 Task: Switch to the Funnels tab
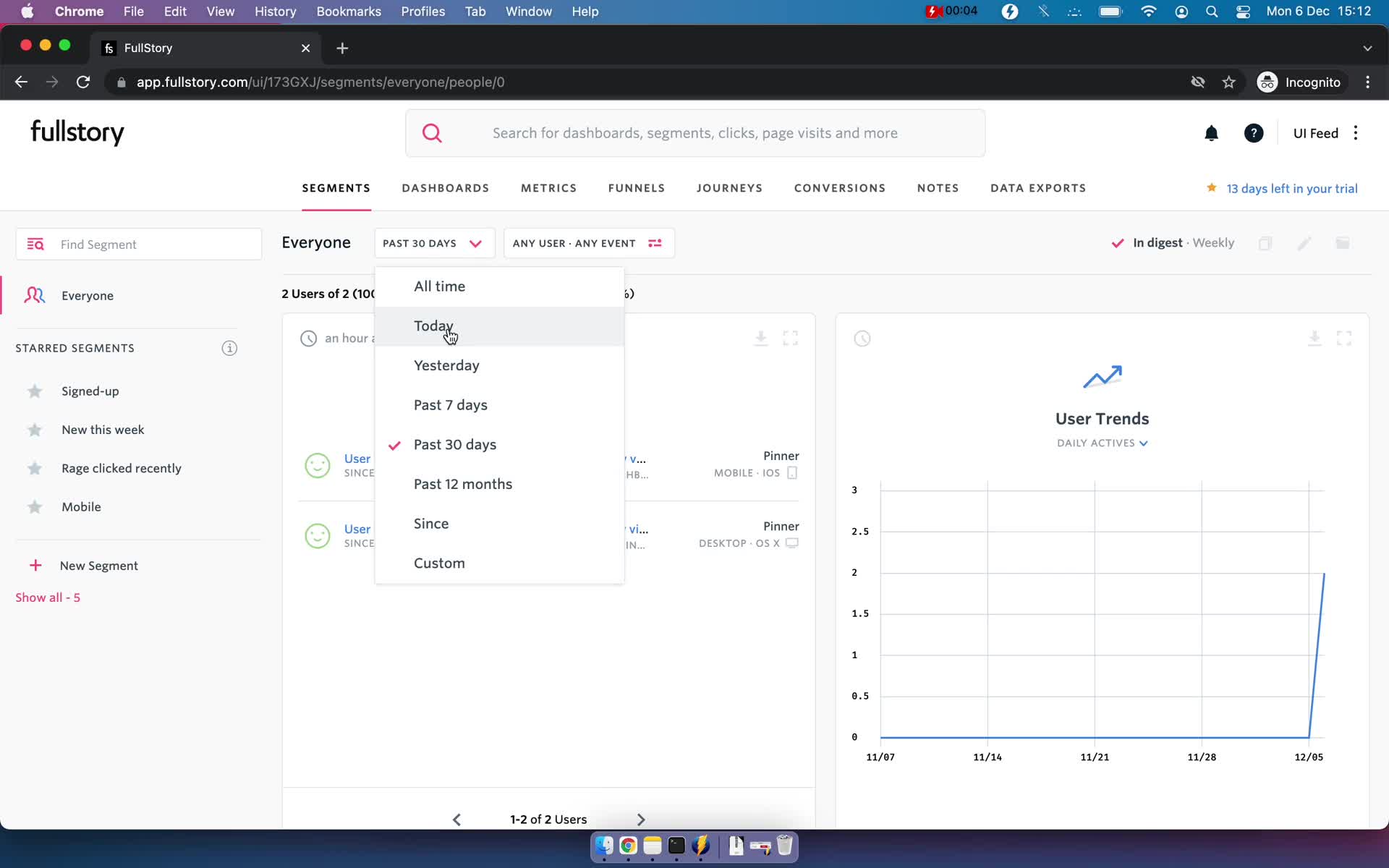click(637, 188)
